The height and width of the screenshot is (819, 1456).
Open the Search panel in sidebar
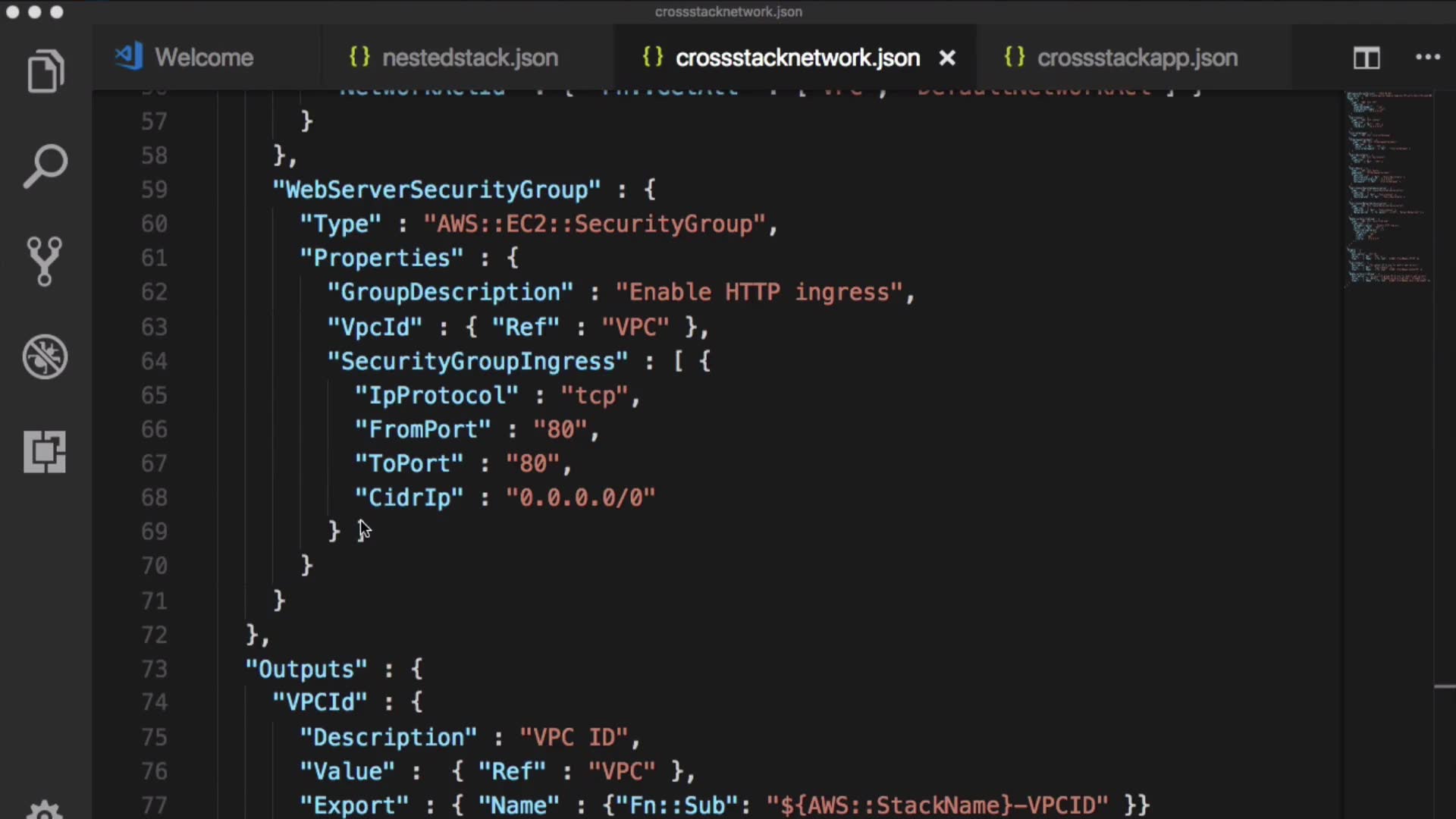click(45, 166)
